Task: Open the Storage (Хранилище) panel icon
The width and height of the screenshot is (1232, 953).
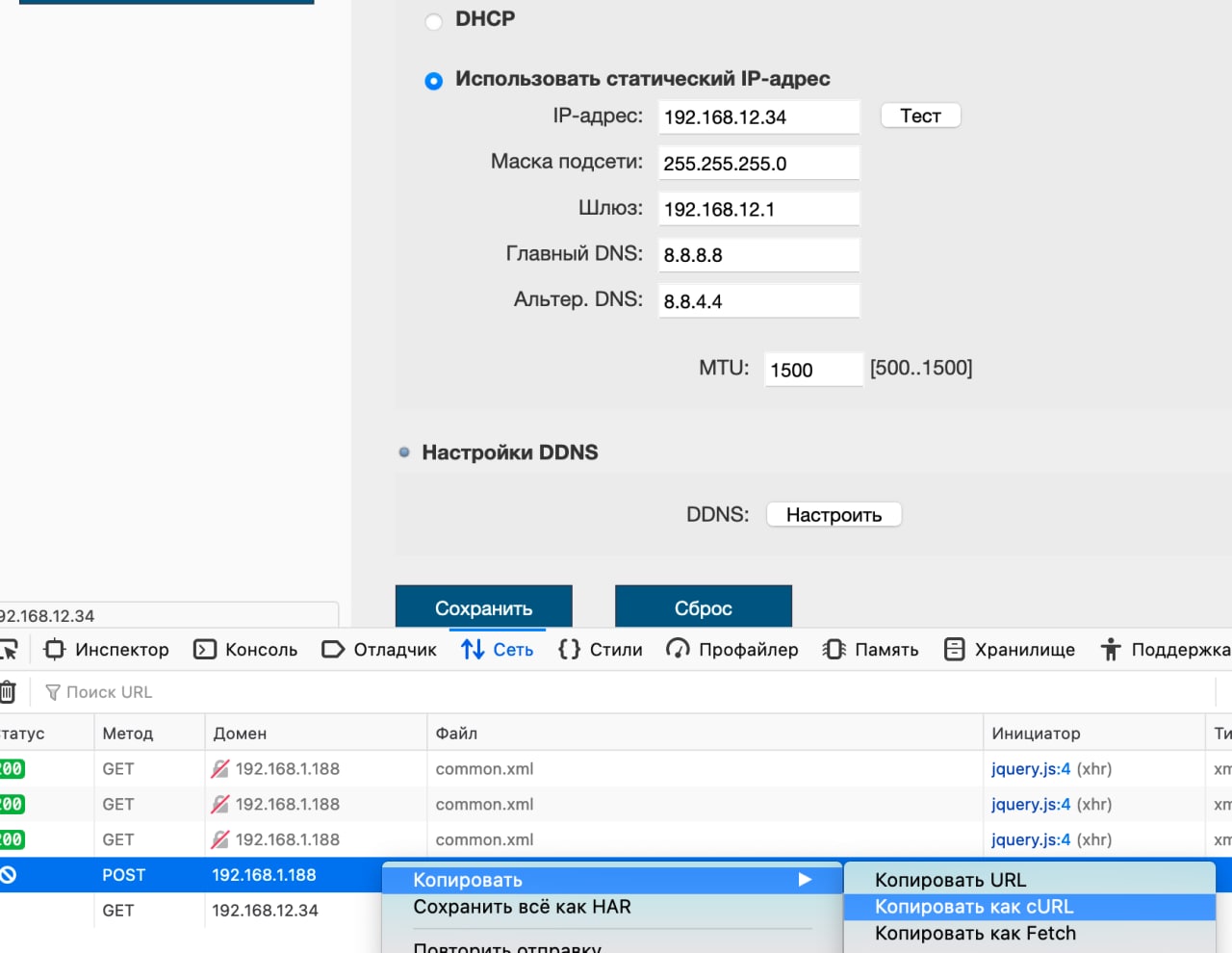Action: [954, 650]
